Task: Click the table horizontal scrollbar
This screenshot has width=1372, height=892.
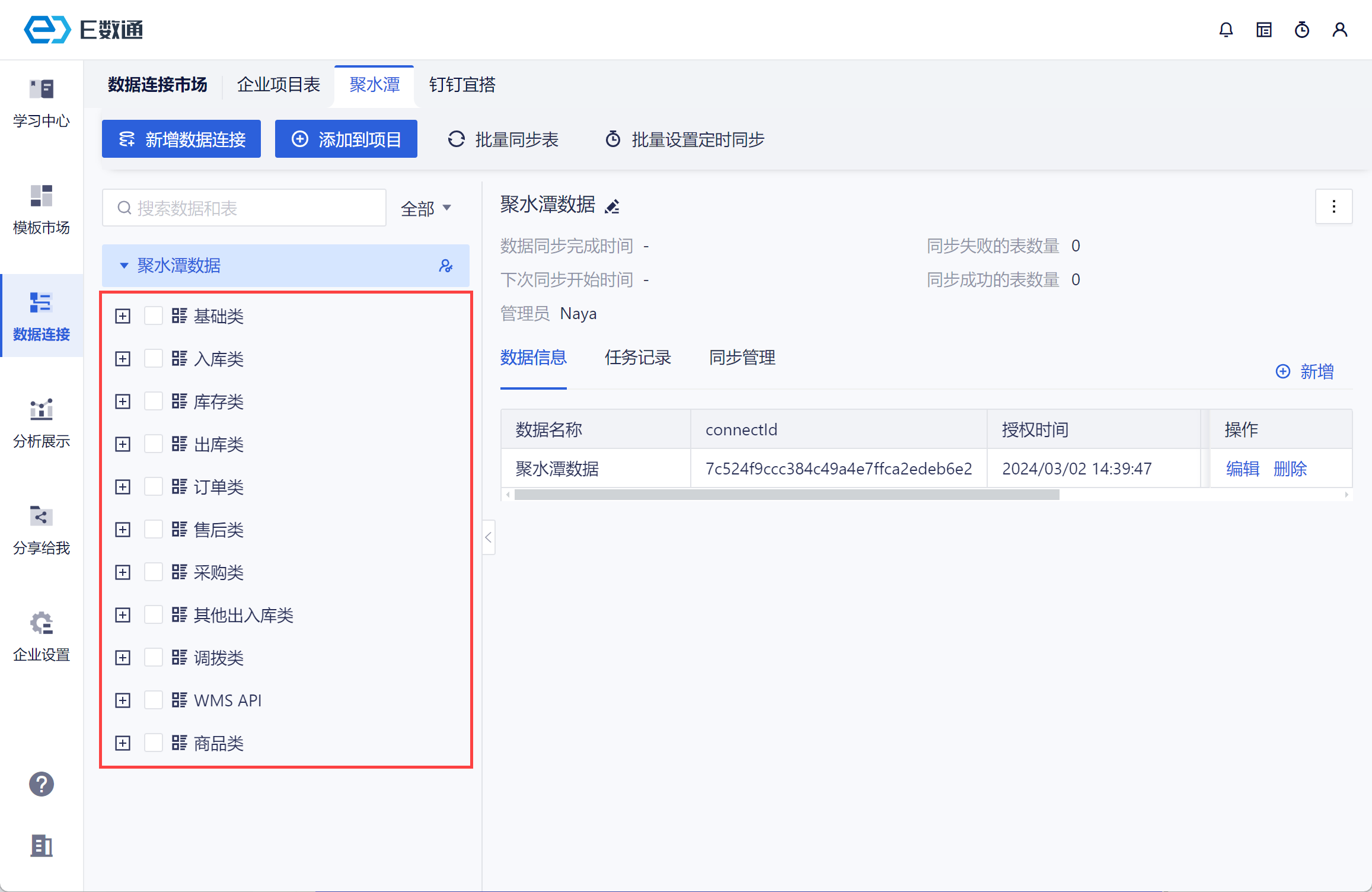Action: (786, 495)
